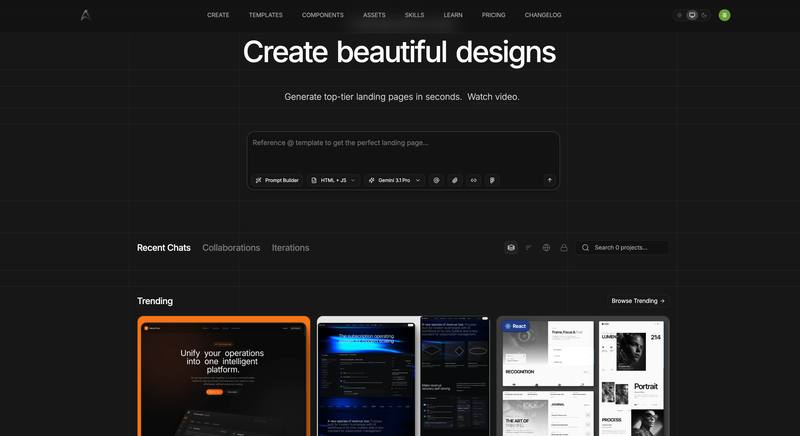The width and height of the screenshot is (800, 436).
Task: Open the Templates nav item
Action: coord(265,15)
